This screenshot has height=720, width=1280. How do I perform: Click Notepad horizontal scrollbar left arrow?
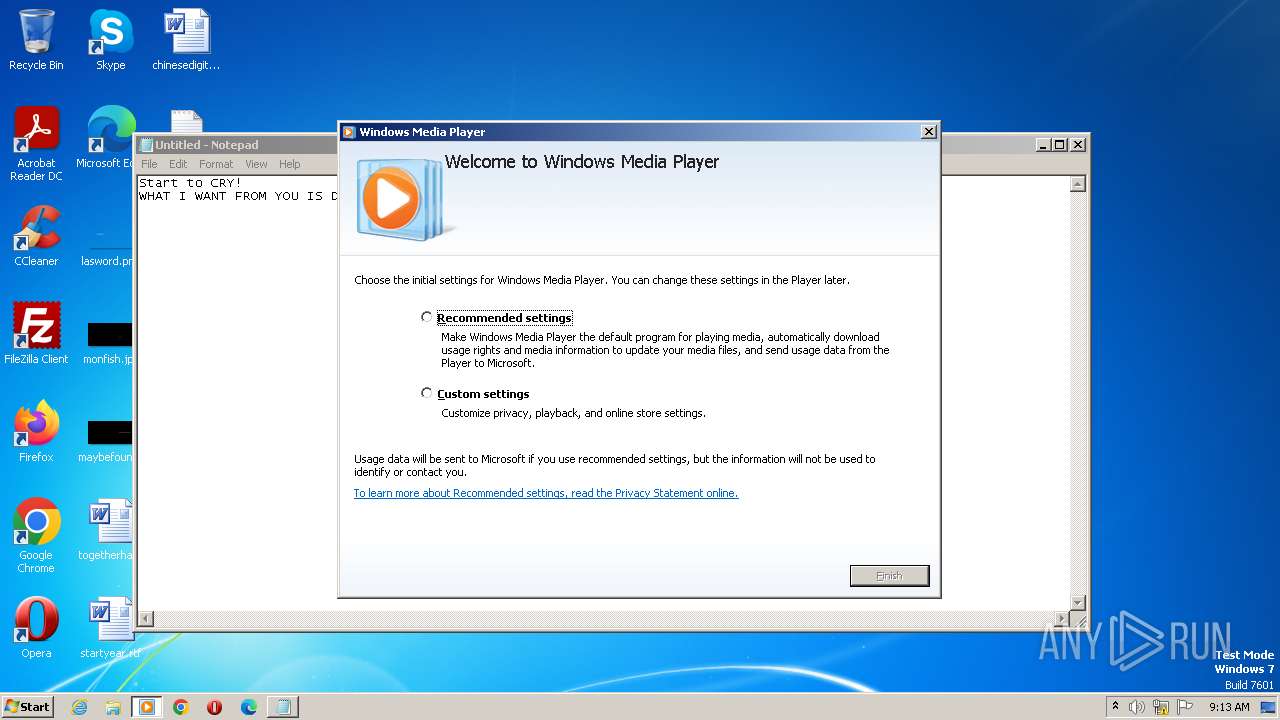[x=146, y=619]
